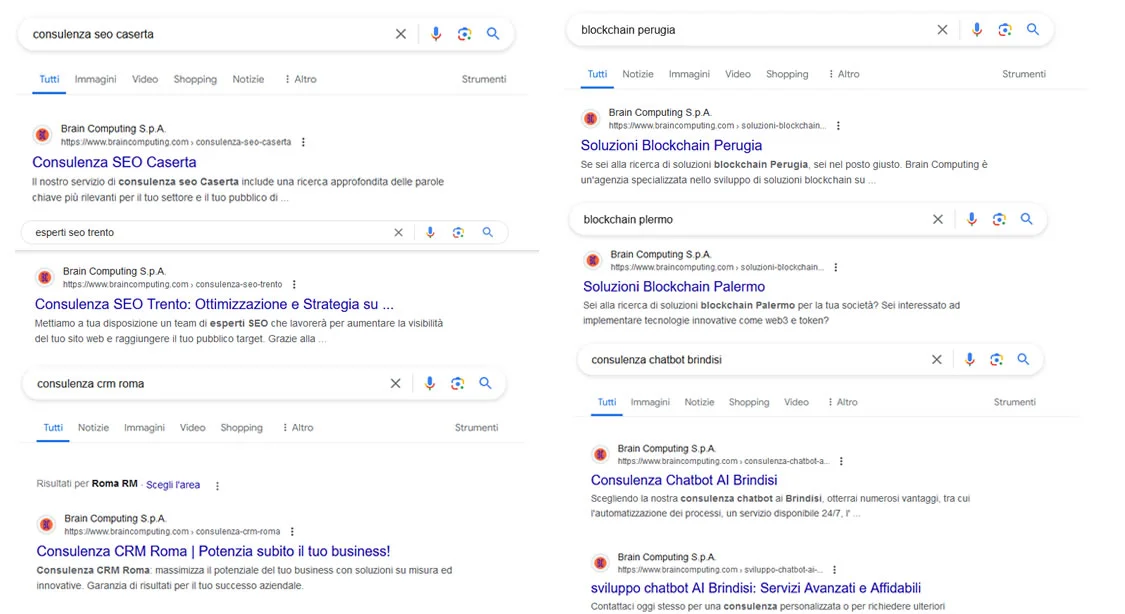Open 'Soluzioni Blockchain Perugia' result
Screen dimensions: 1125x614
[671, 146]
